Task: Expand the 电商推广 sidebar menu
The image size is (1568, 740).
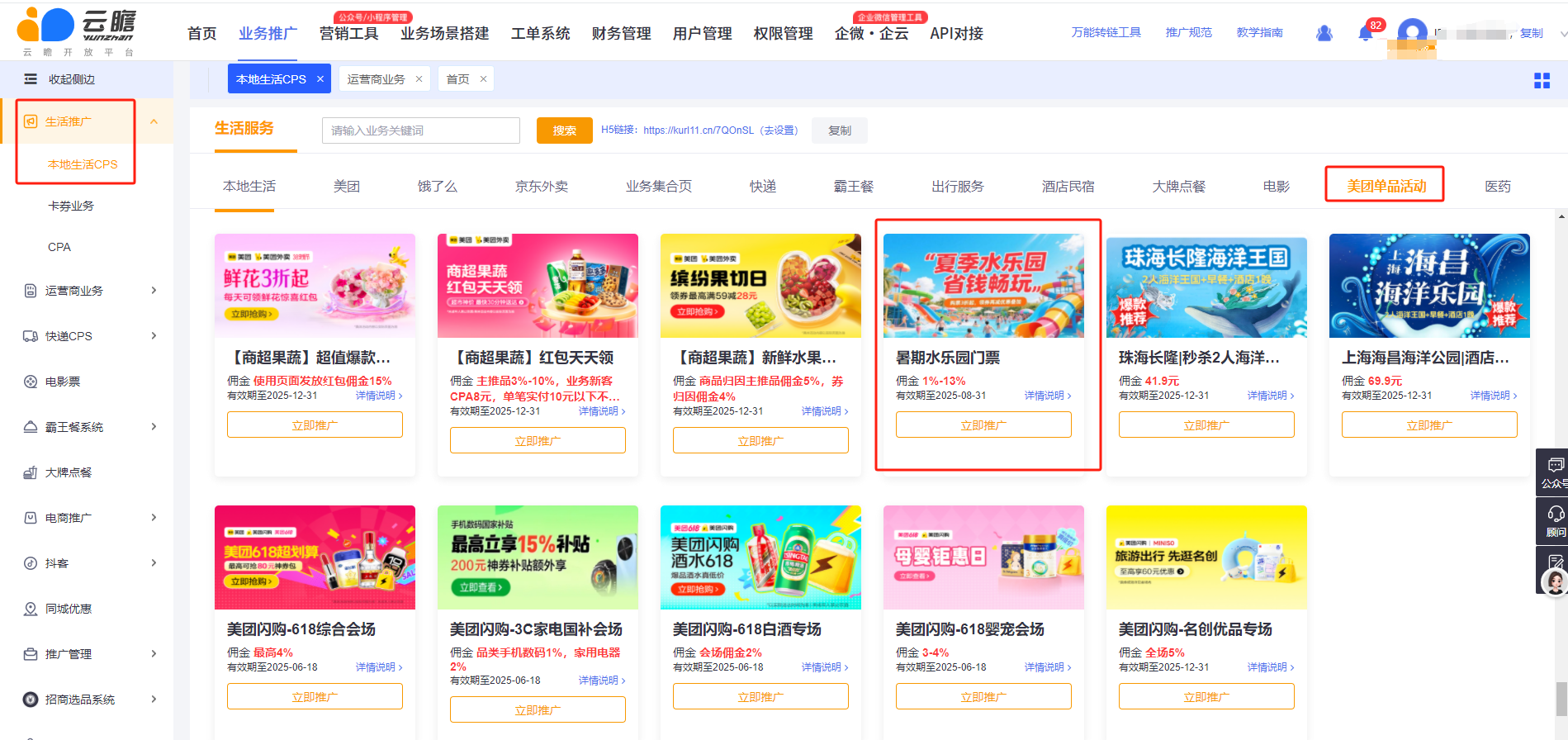Action: tap(154, 518)
